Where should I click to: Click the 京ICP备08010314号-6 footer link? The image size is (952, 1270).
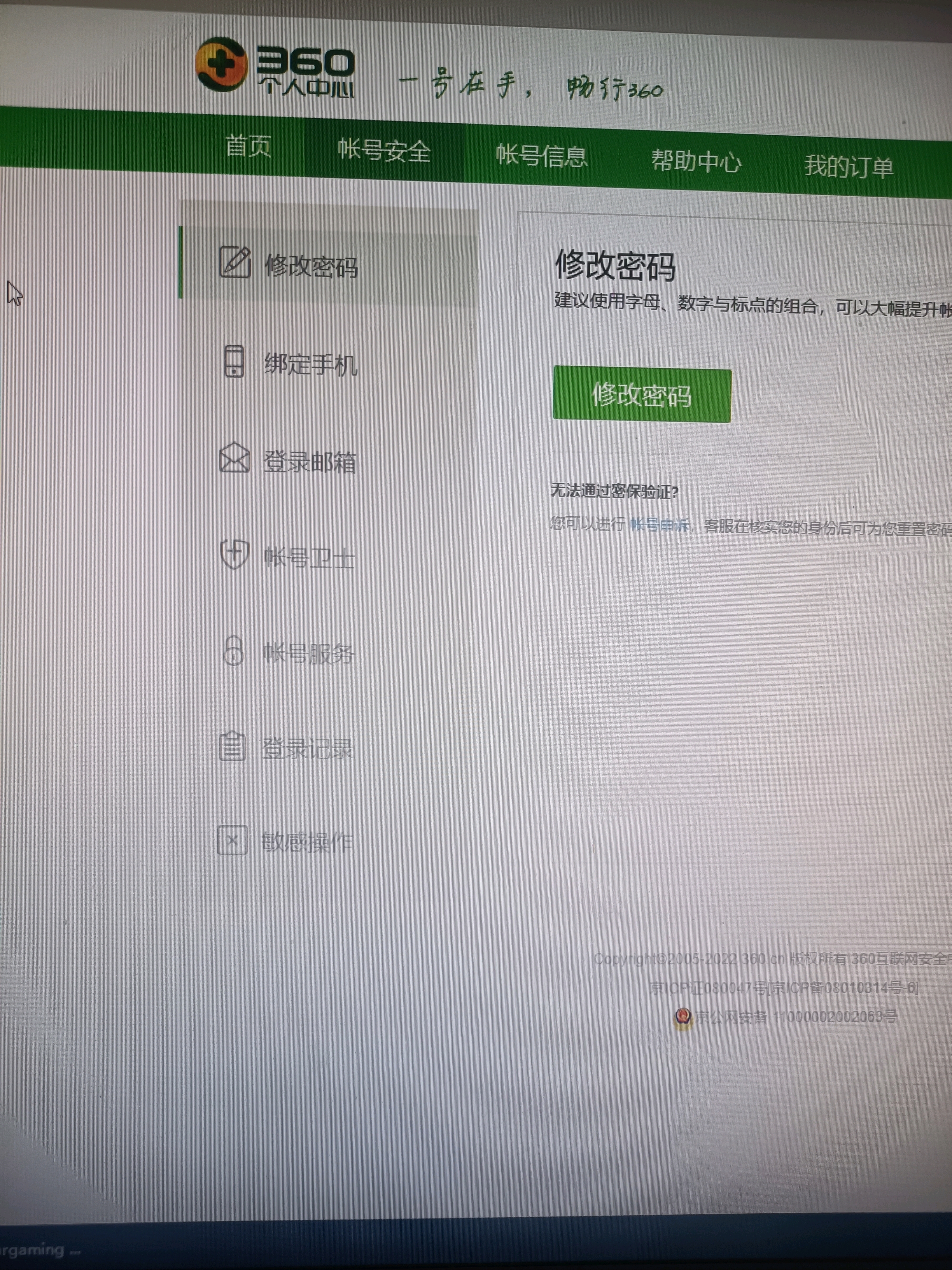(x=844, y=988)
